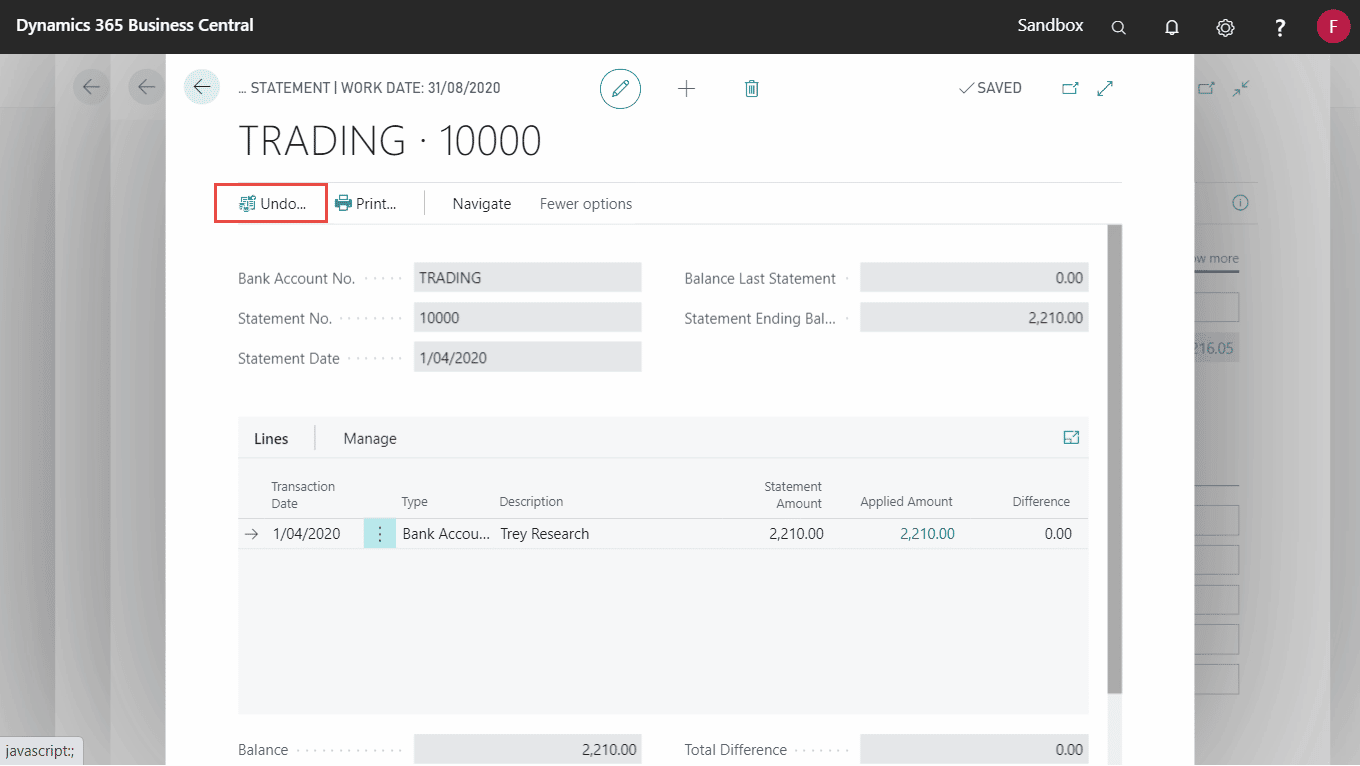Click the Balance Last Statement field

[974, 278]
